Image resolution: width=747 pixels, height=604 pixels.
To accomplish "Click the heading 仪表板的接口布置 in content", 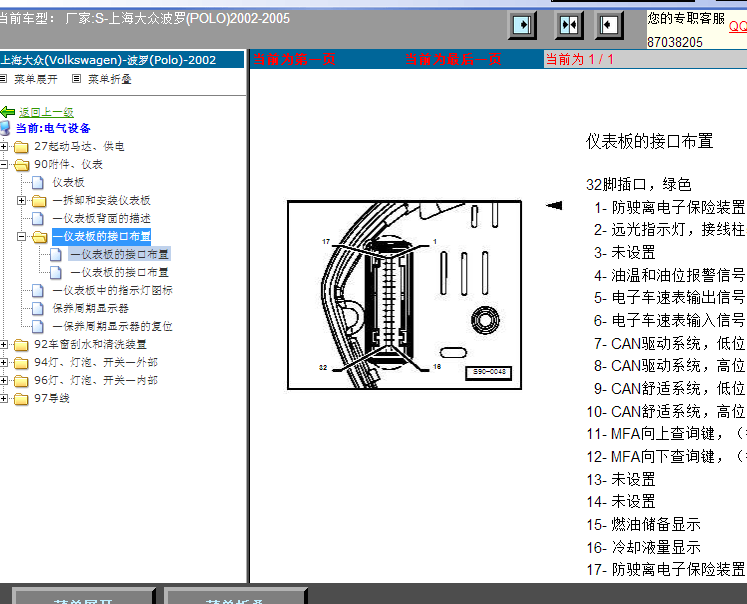I will click(649, 141).
